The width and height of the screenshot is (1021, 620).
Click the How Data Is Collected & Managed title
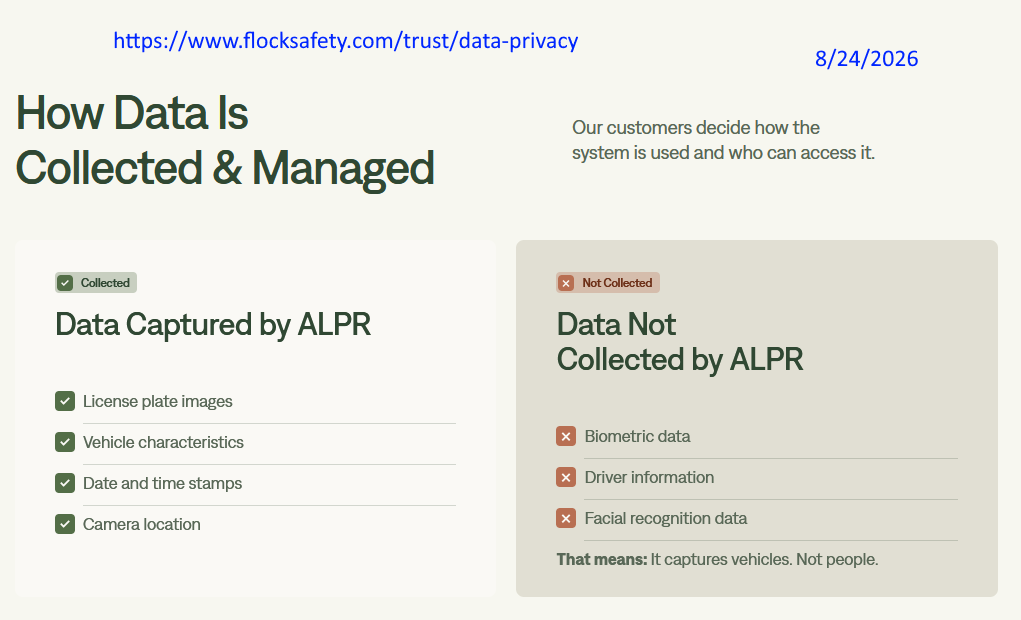[x=225, y=141]
